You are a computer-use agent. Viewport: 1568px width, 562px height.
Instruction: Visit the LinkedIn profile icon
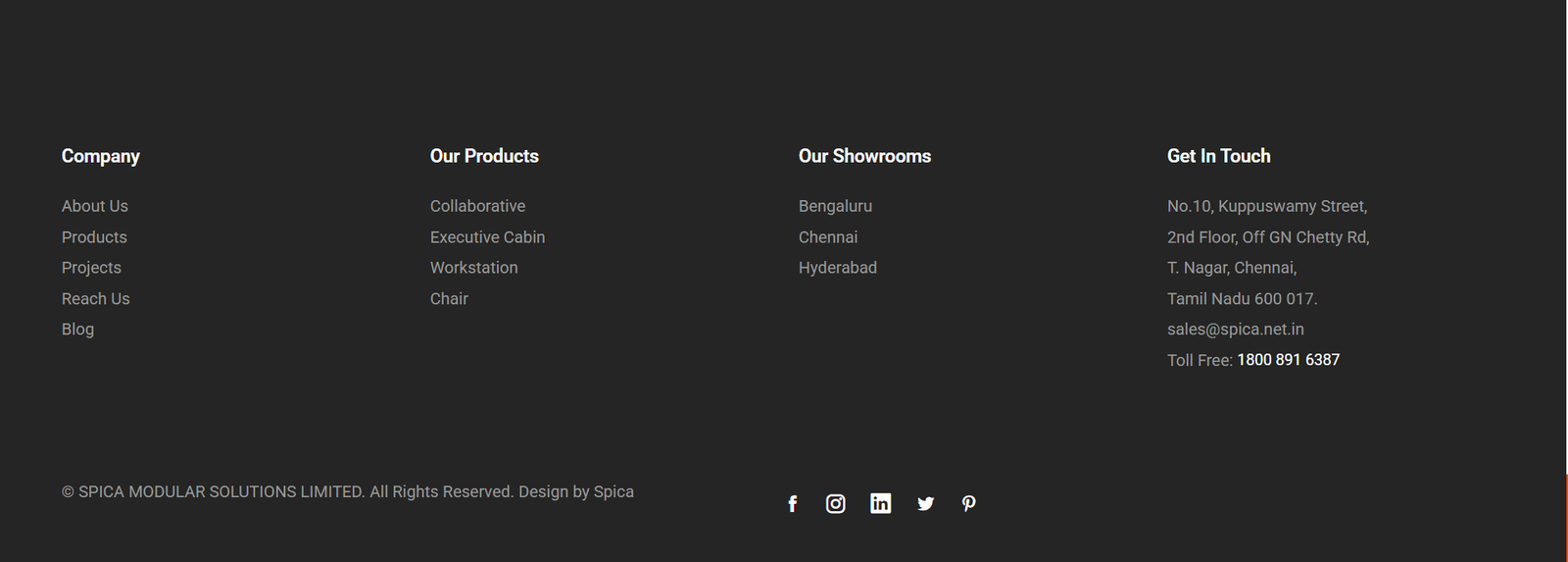pos(881,504)
